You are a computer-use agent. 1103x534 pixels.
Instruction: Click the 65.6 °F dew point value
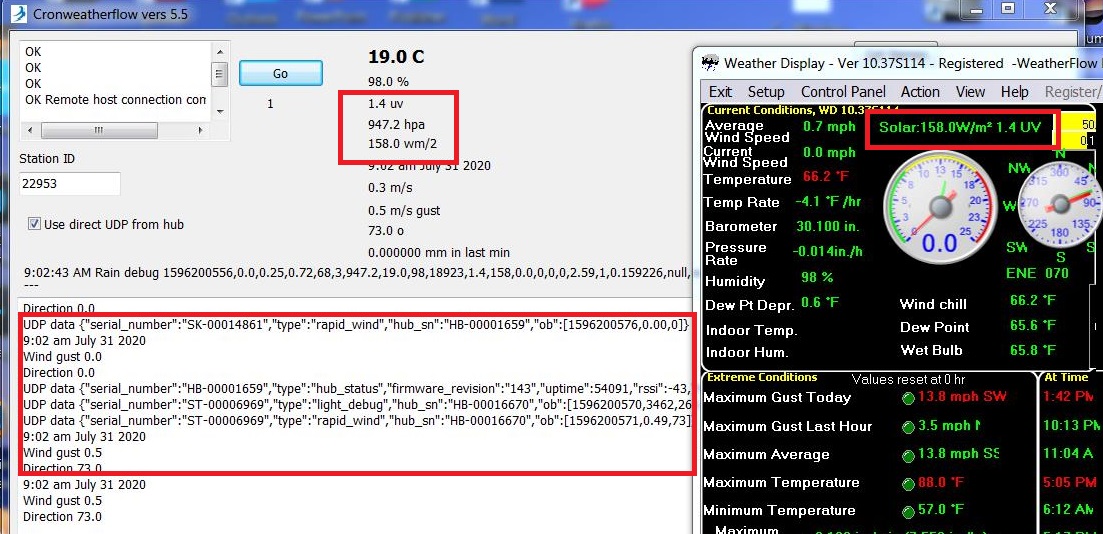pyautogui.click(x=1032, y=326)
